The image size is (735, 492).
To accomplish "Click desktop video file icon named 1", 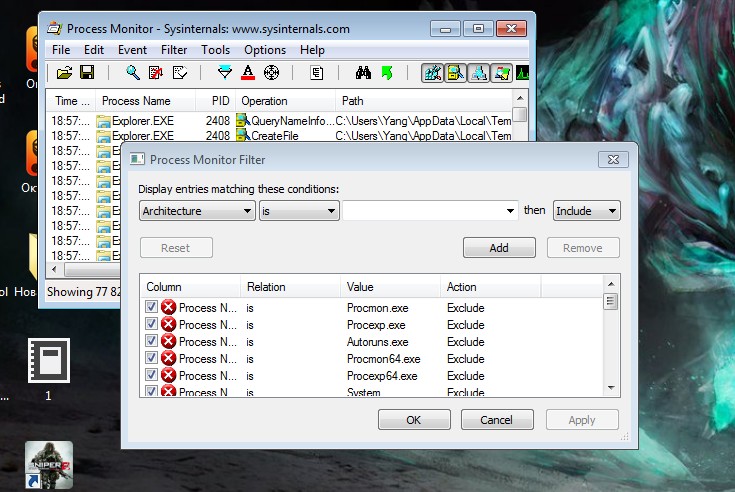I will (x=49, y=360).
